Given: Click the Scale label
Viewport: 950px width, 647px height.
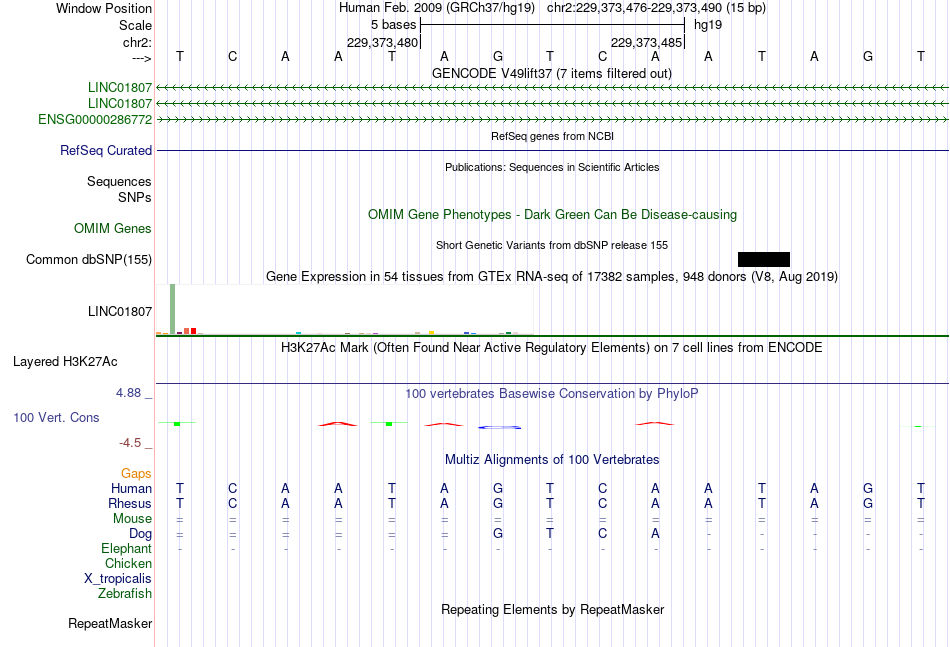Looking at the screenshot, I should point(135,25).
